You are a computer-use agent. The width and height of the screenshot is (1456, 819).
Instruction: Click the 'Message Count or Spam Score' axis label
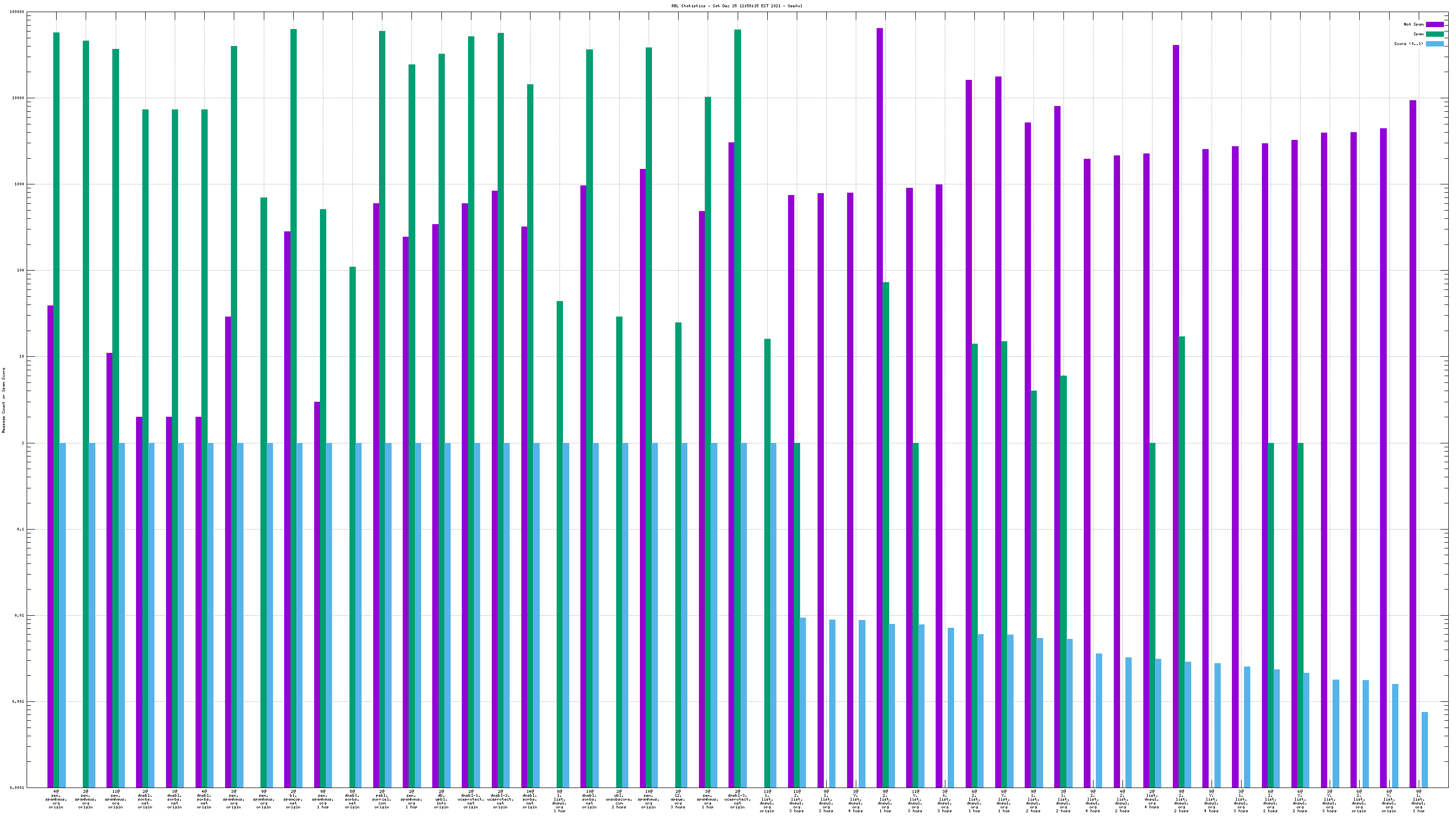[x=3, y=400]
